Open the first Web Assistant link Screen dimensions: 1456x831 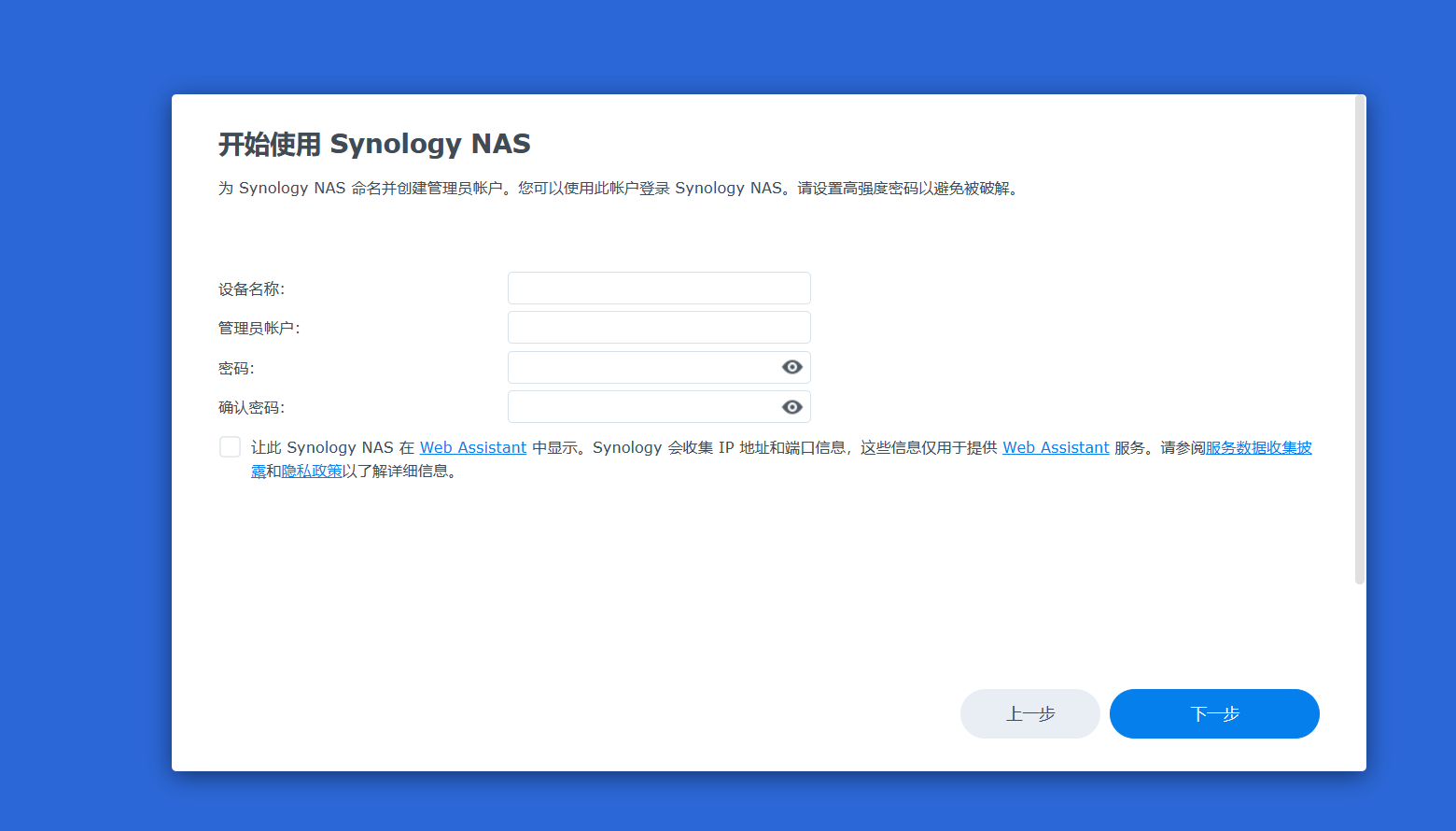tap(473, 447)
